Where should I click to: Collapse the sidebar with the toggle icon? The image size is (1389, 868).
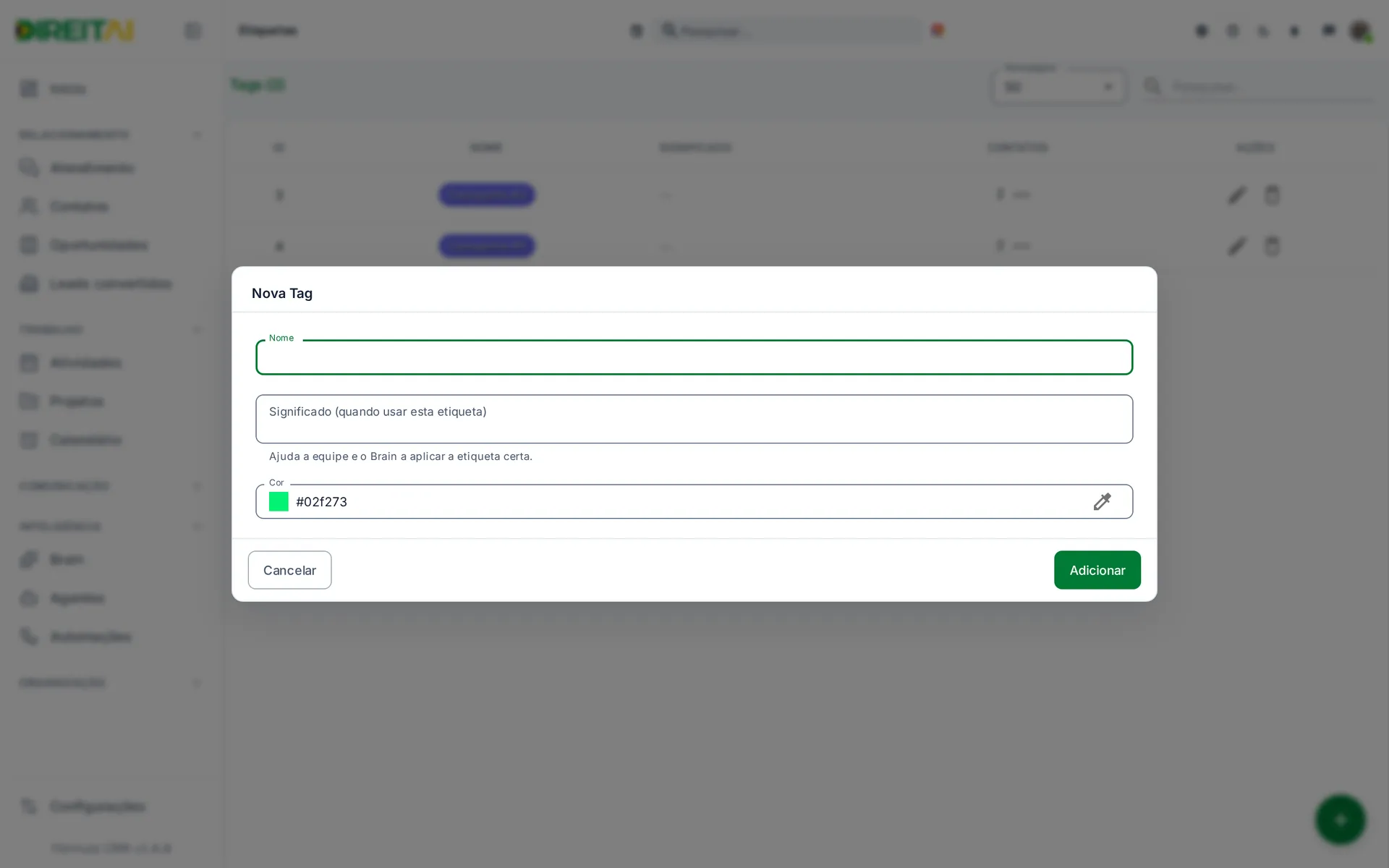tap(192, 30)
